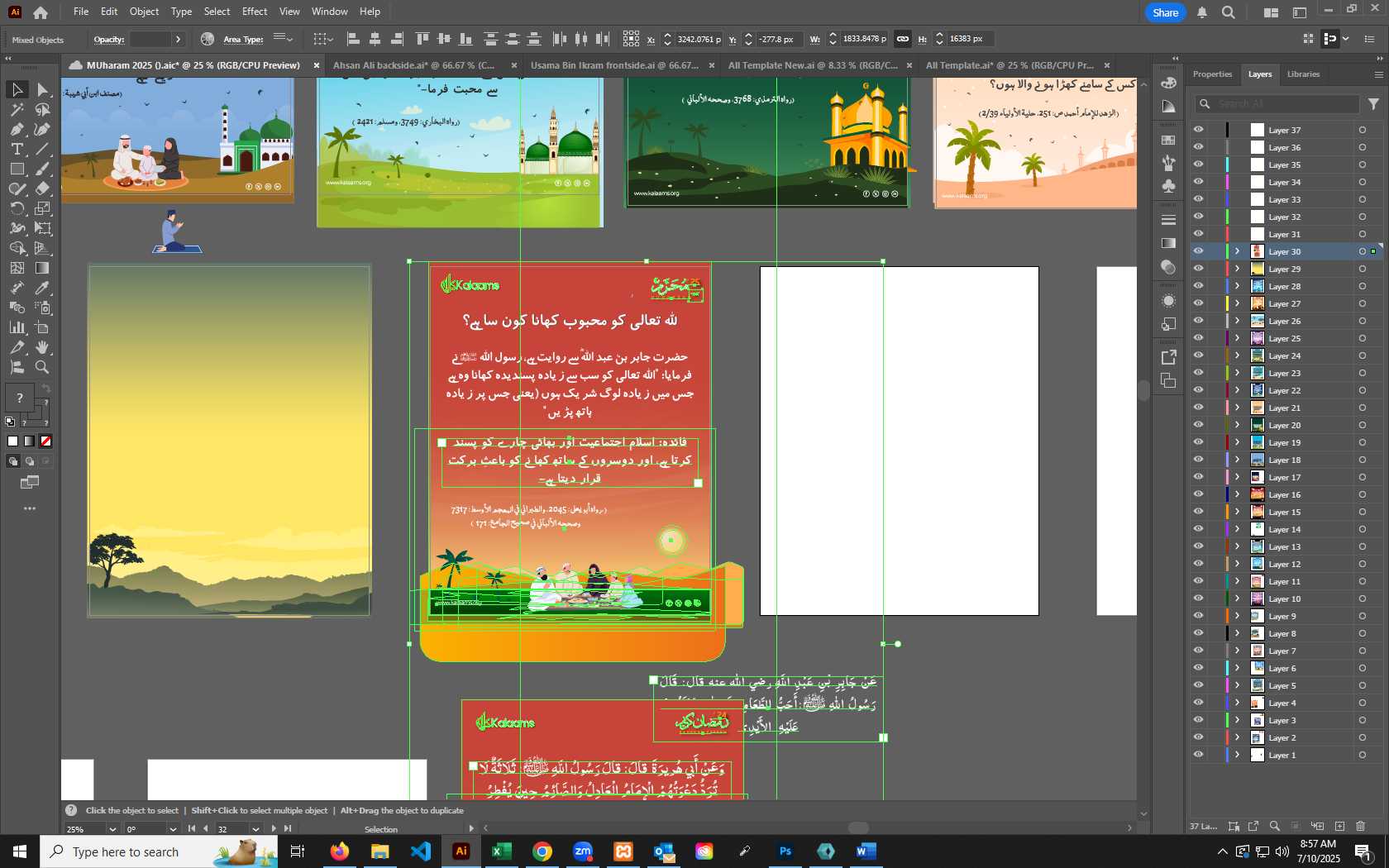Toggle visibility of Layer 37

(1198, 130)
